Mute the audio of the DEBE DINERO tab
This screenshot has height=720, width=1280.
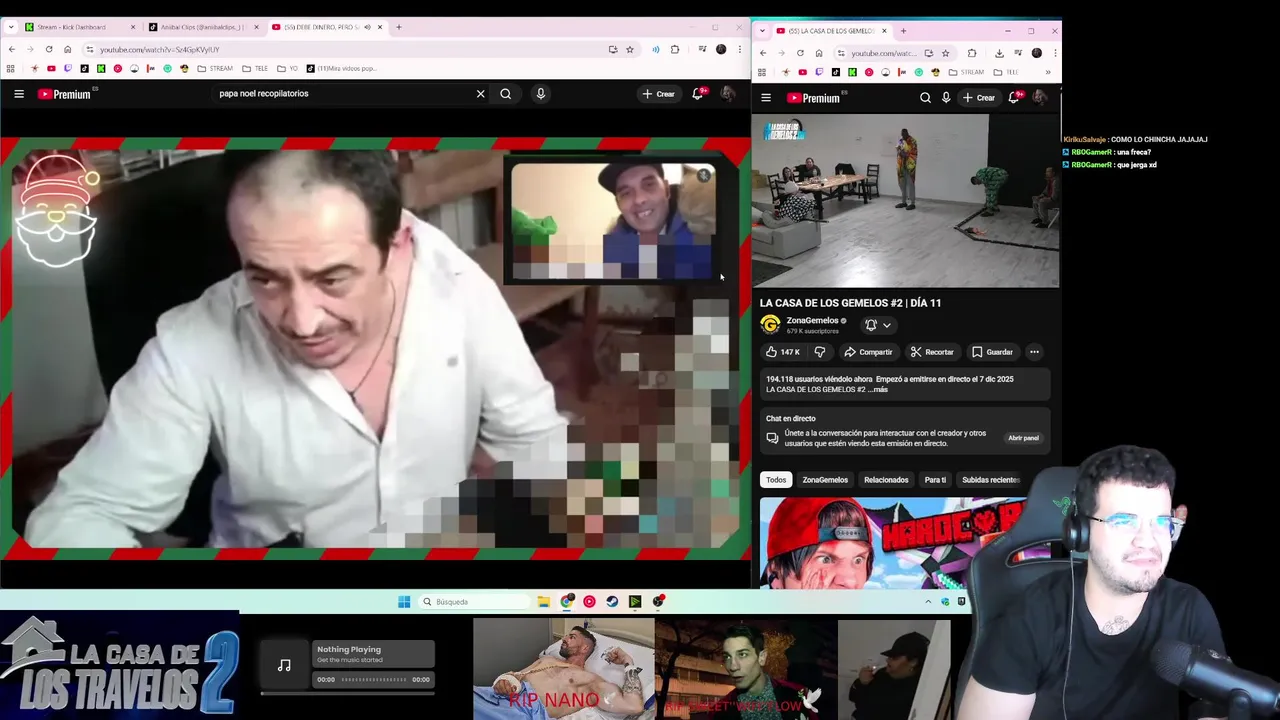coord(367,27)
